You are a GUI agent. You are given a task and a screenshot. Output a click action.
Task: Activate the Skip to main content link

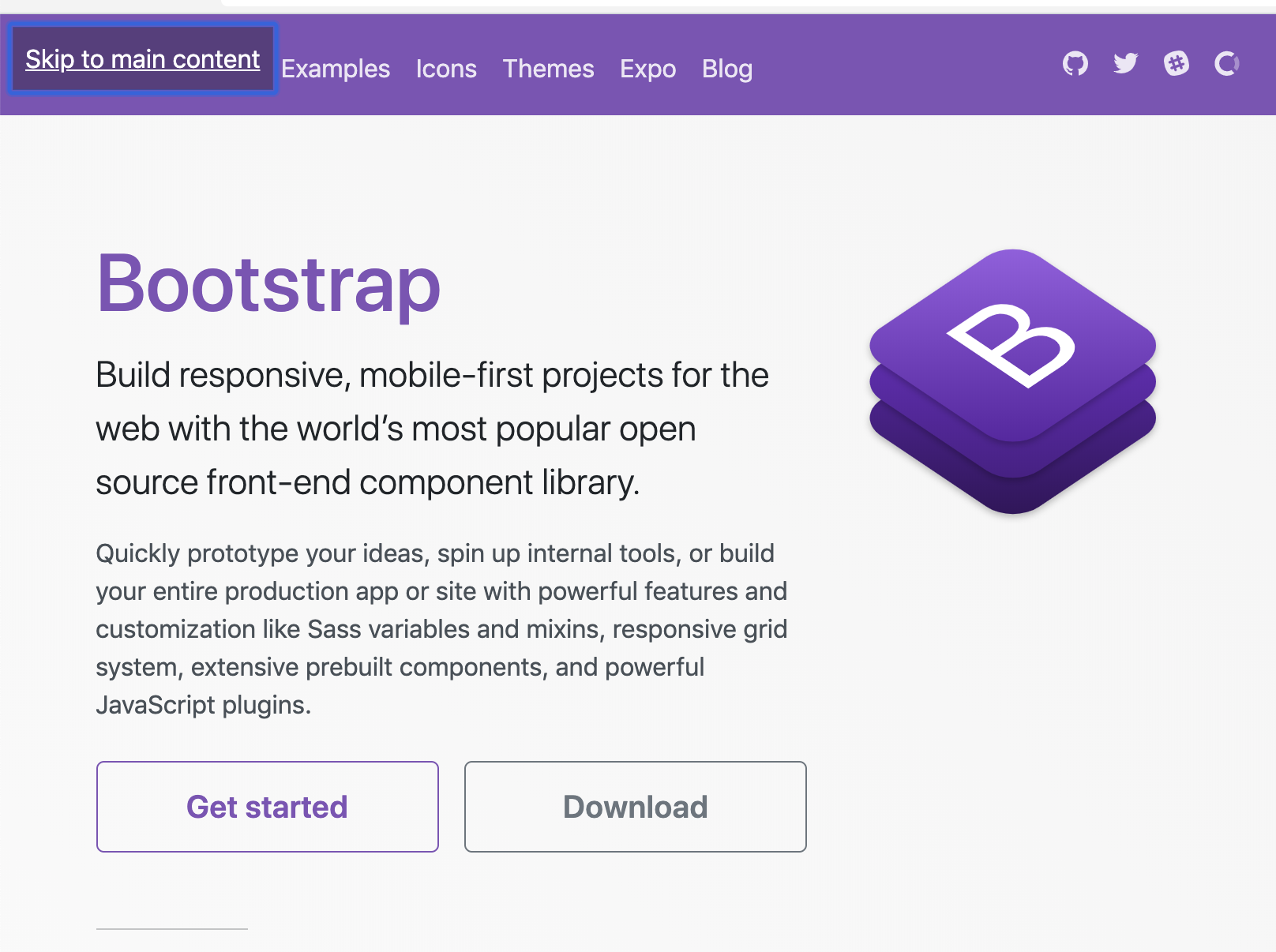(x=143, y=59)
